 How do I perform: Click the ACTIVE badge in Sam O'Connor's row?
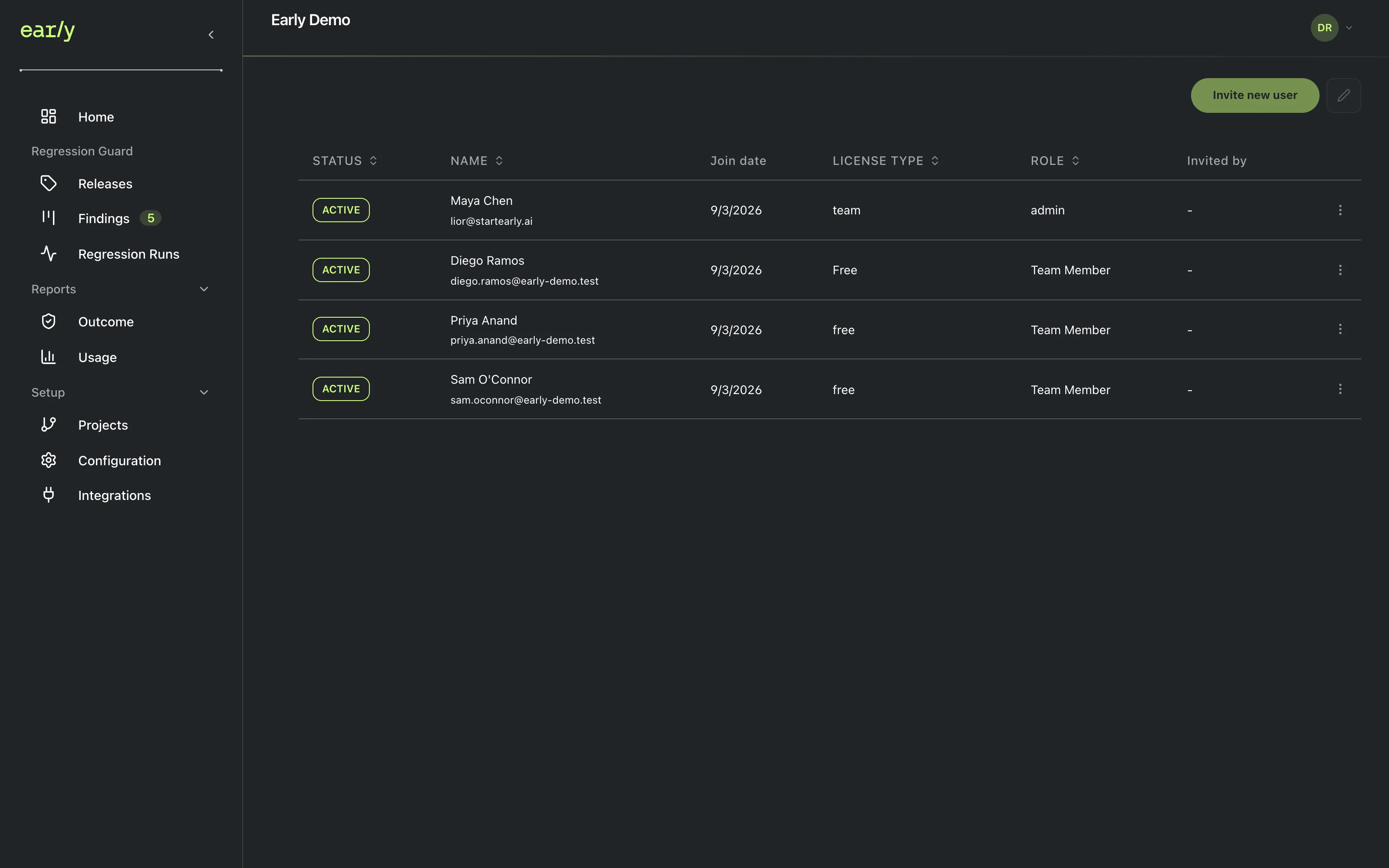pos(341,389)
